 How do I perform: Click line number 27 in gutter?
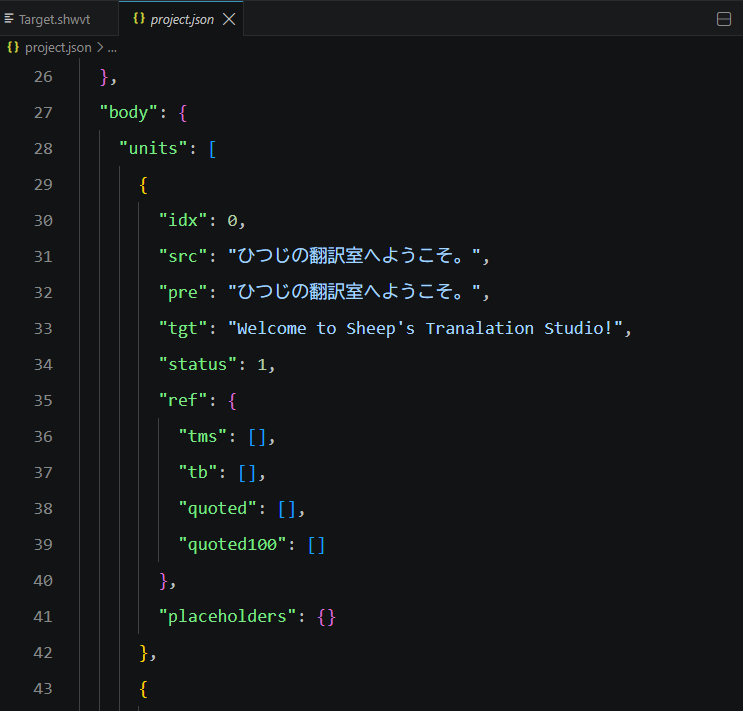click(43, 113)
